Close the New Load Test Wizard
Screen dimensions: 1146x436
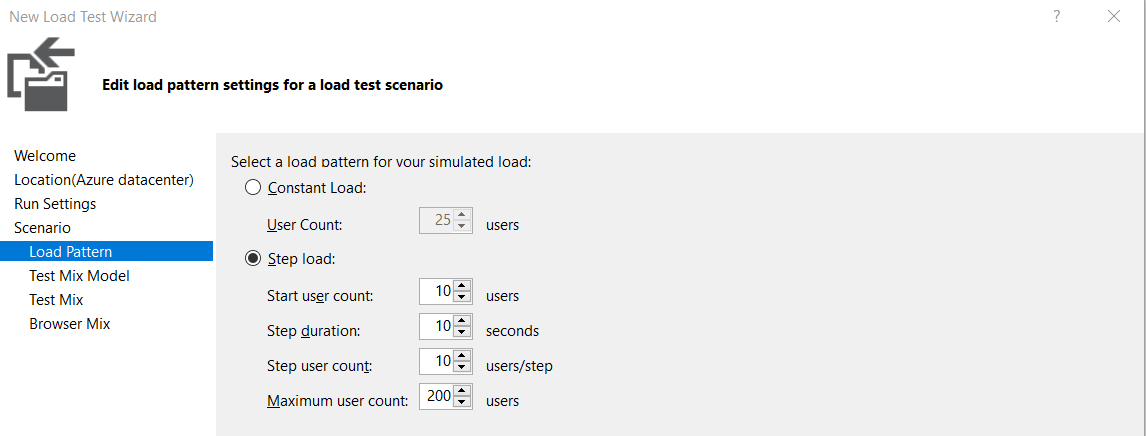click(1114, 16)
